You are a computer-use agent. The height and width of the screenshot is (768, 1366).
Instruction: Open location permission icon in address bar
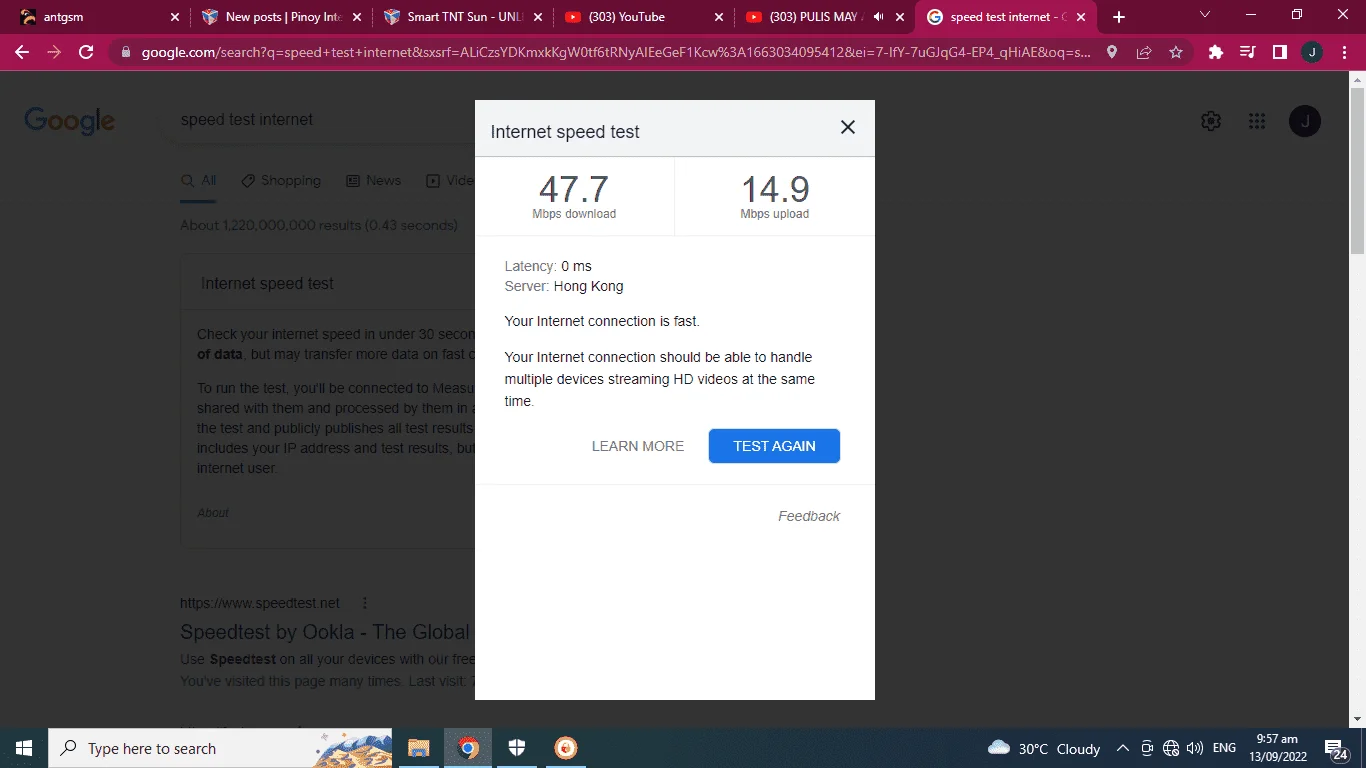pos(1112,52)
